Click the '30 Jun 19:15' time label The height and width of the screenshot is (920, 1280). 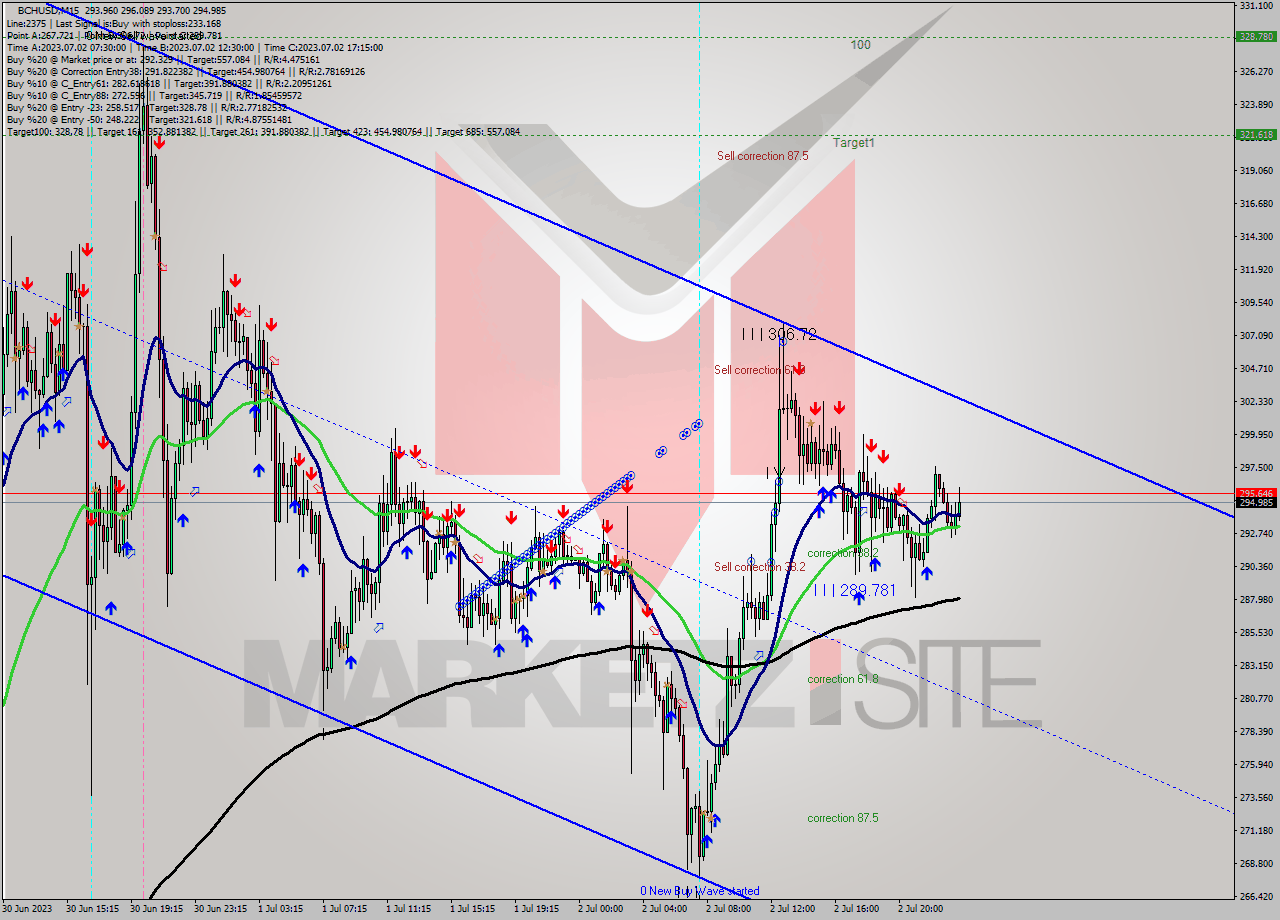(158, 909)
